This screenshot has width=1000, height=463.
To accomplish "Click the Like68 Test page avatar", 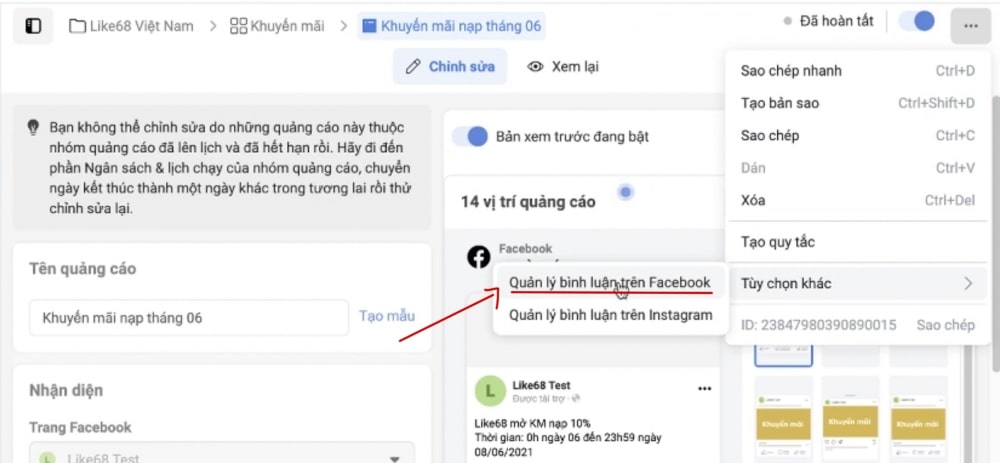I will tap(490, 391).
